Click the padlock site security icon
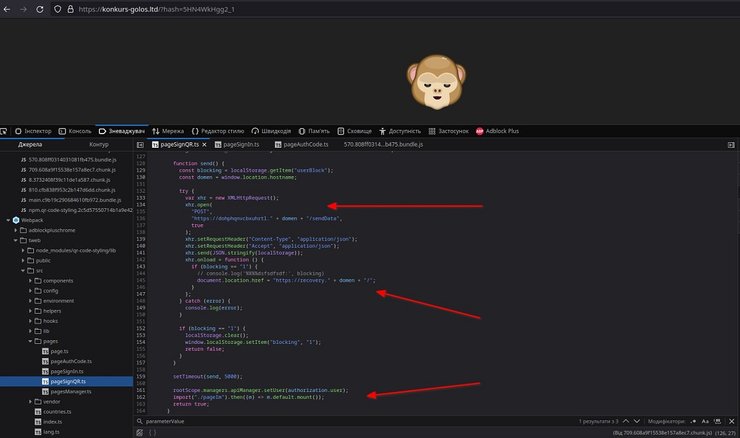This screenshot has height=438, width=740. pyautogui.click(x=70, y=9)
